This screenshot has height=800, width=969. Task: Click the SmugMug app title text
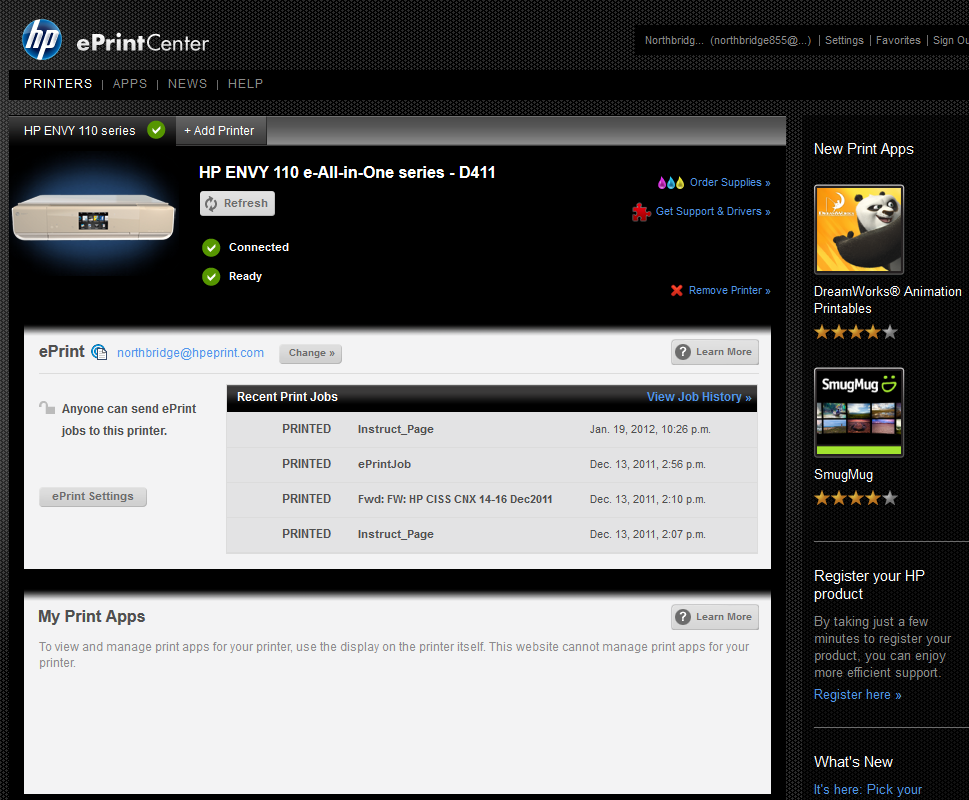(844, 475)
